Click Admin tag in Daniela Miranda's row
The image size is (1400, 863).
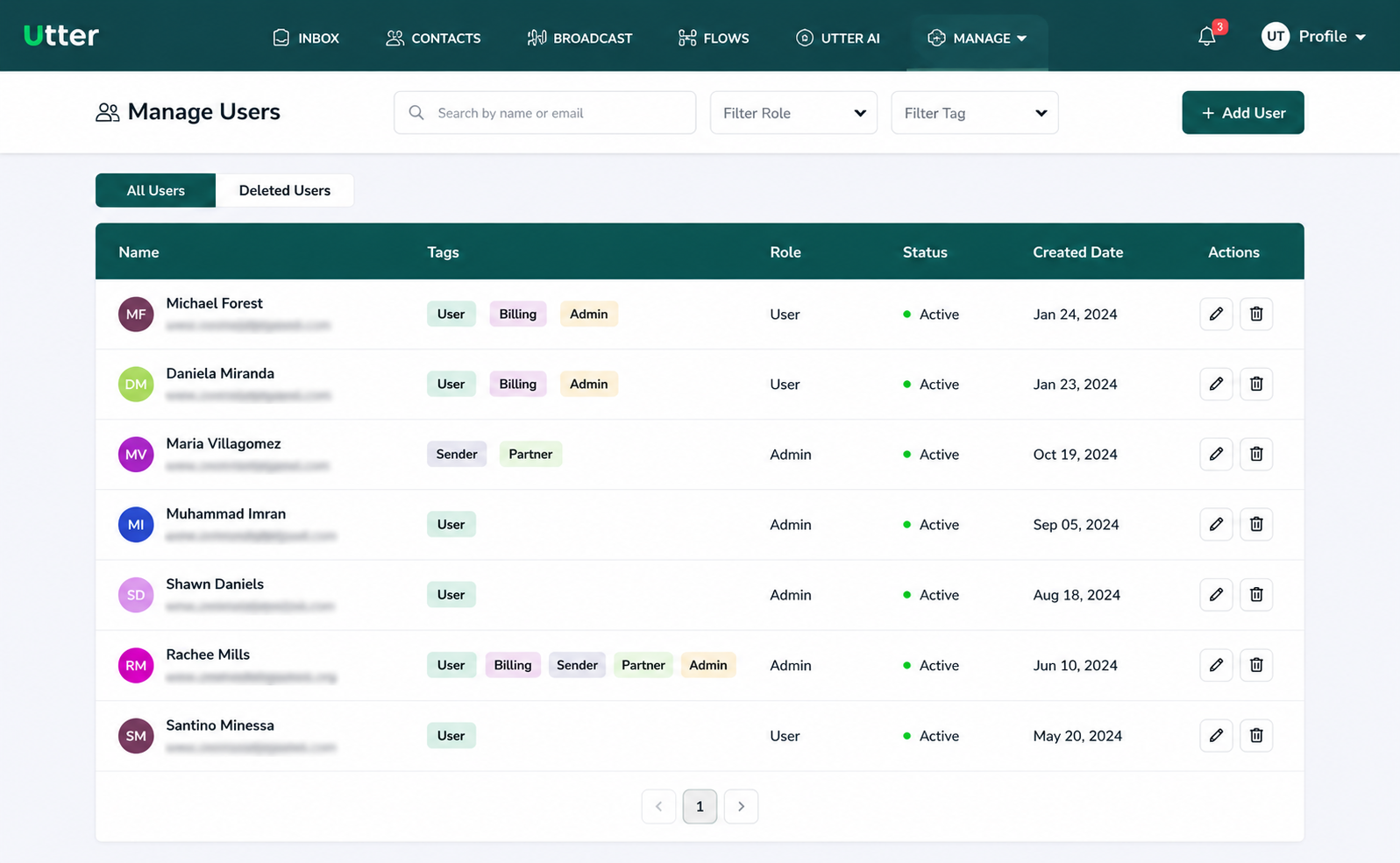[589, 384]
